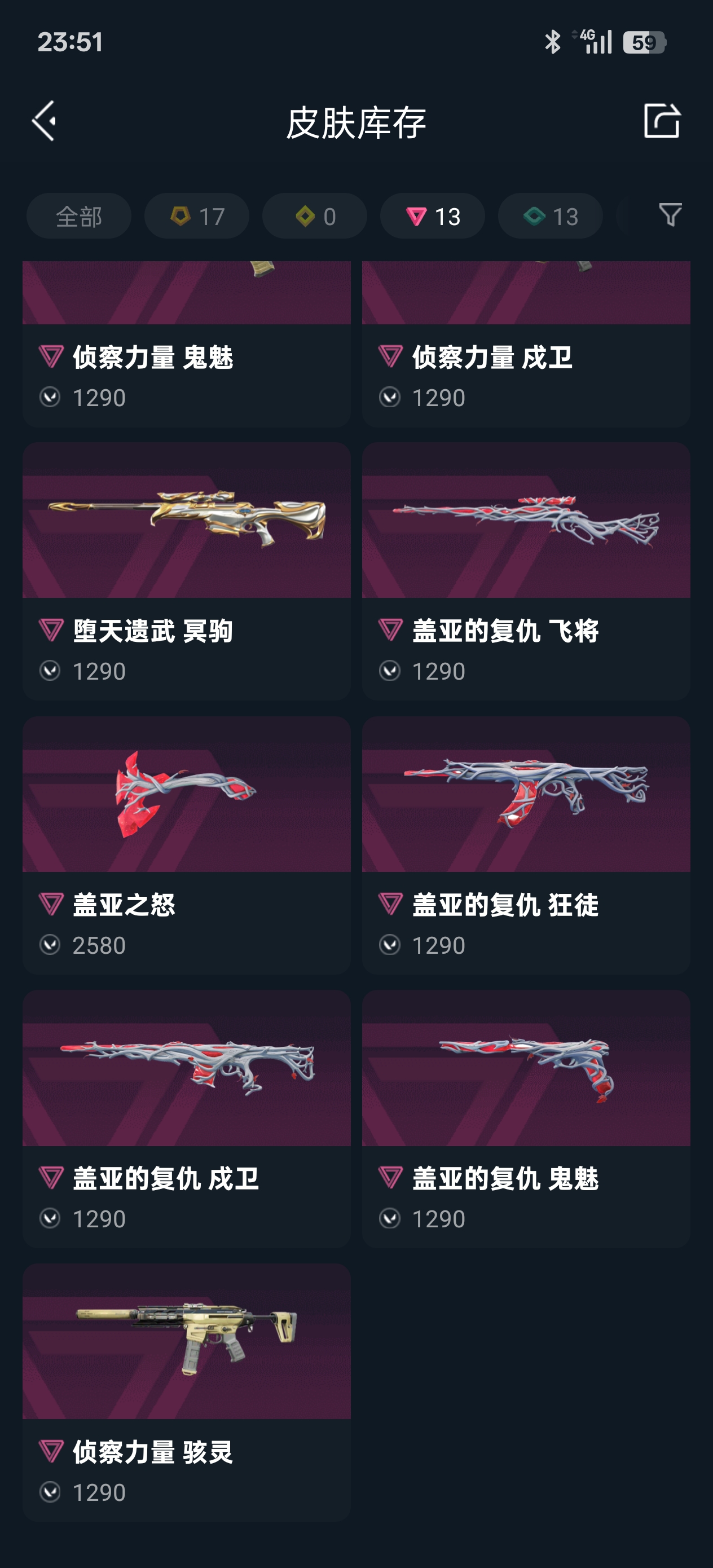The image size is (713, 1568).
Task: Open the funnel filter icon
Action: (670, 215)
